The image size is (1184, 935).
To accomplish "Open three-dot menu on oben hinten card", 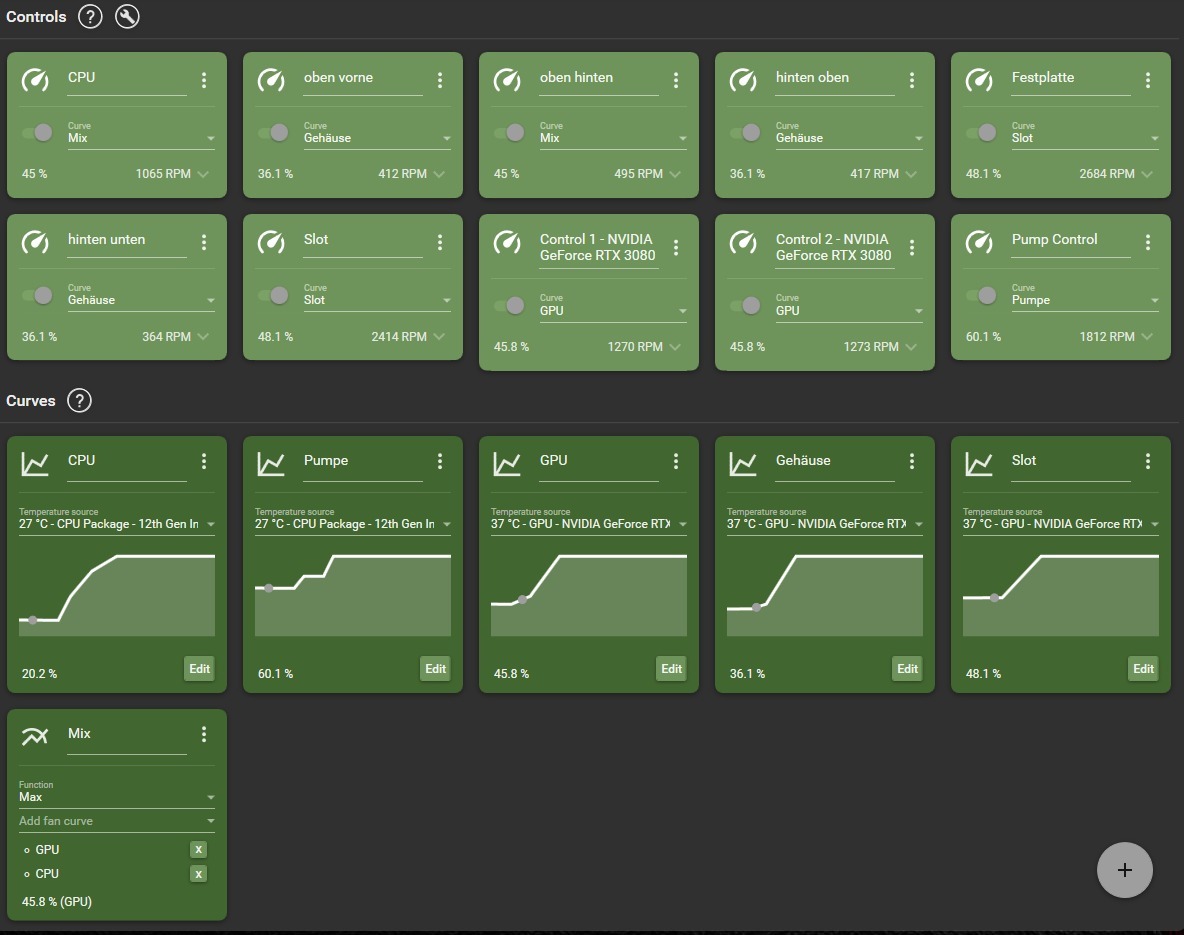I will (x=676, y=80).
